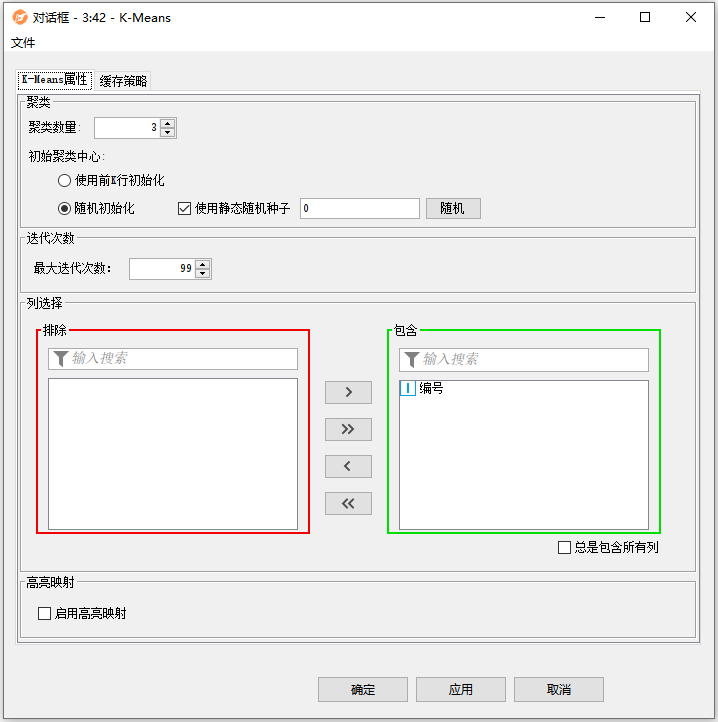Click the move-all-left double arrow button

(348, 503)
